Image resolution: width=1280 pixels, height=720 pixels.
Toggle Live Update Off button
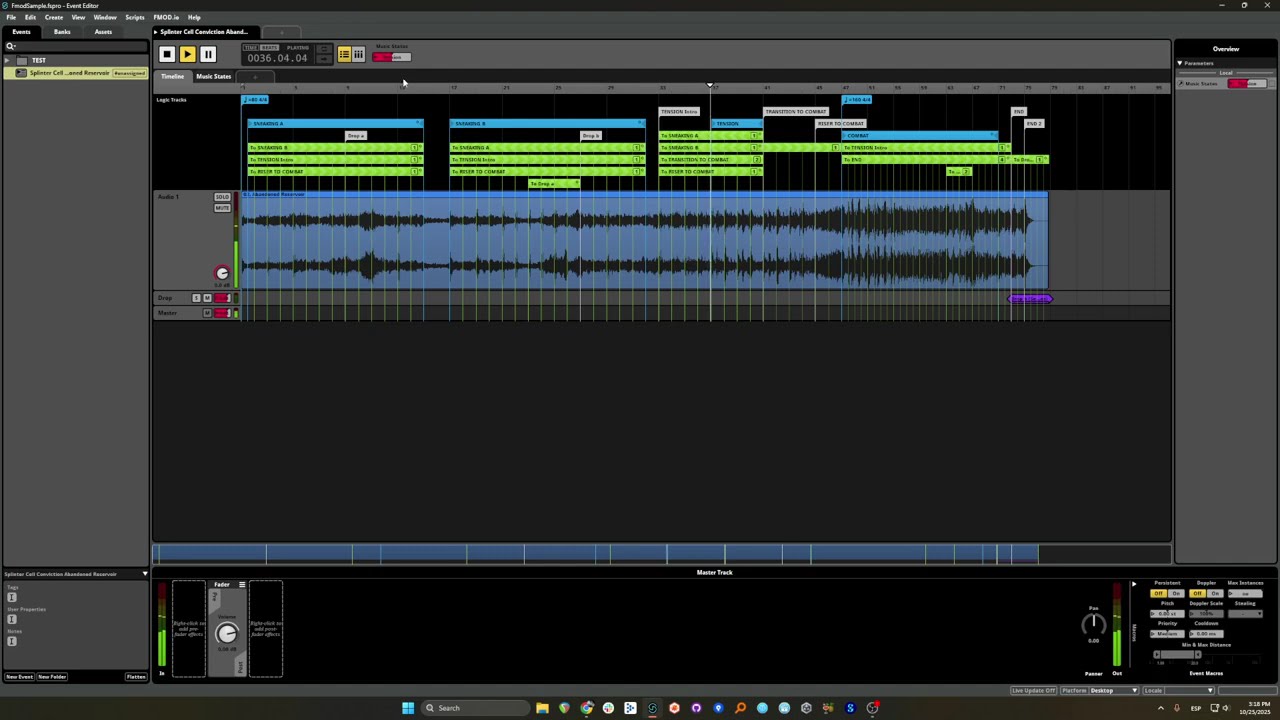tap(1033, 690)
